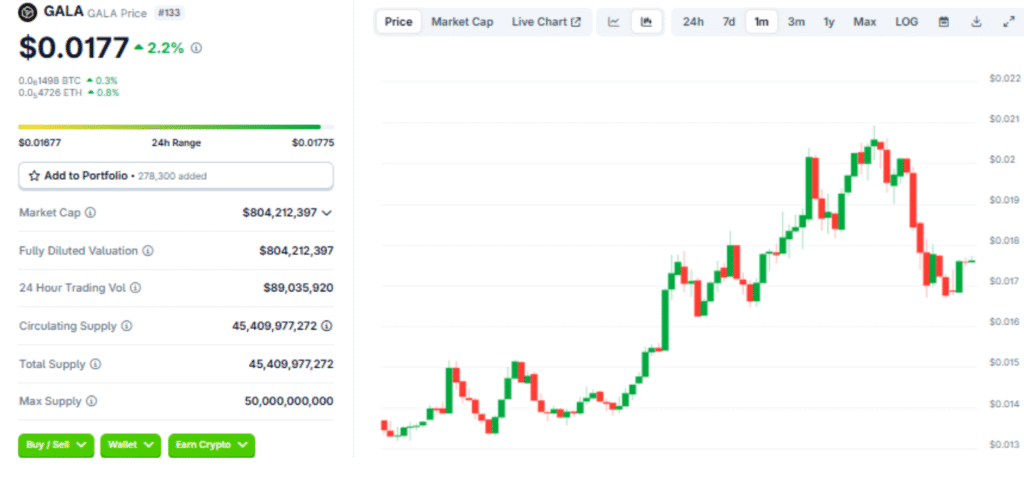Screen dimensions: 1024x478
Task: Switch to the Market Cap tab
Action: 462,22
